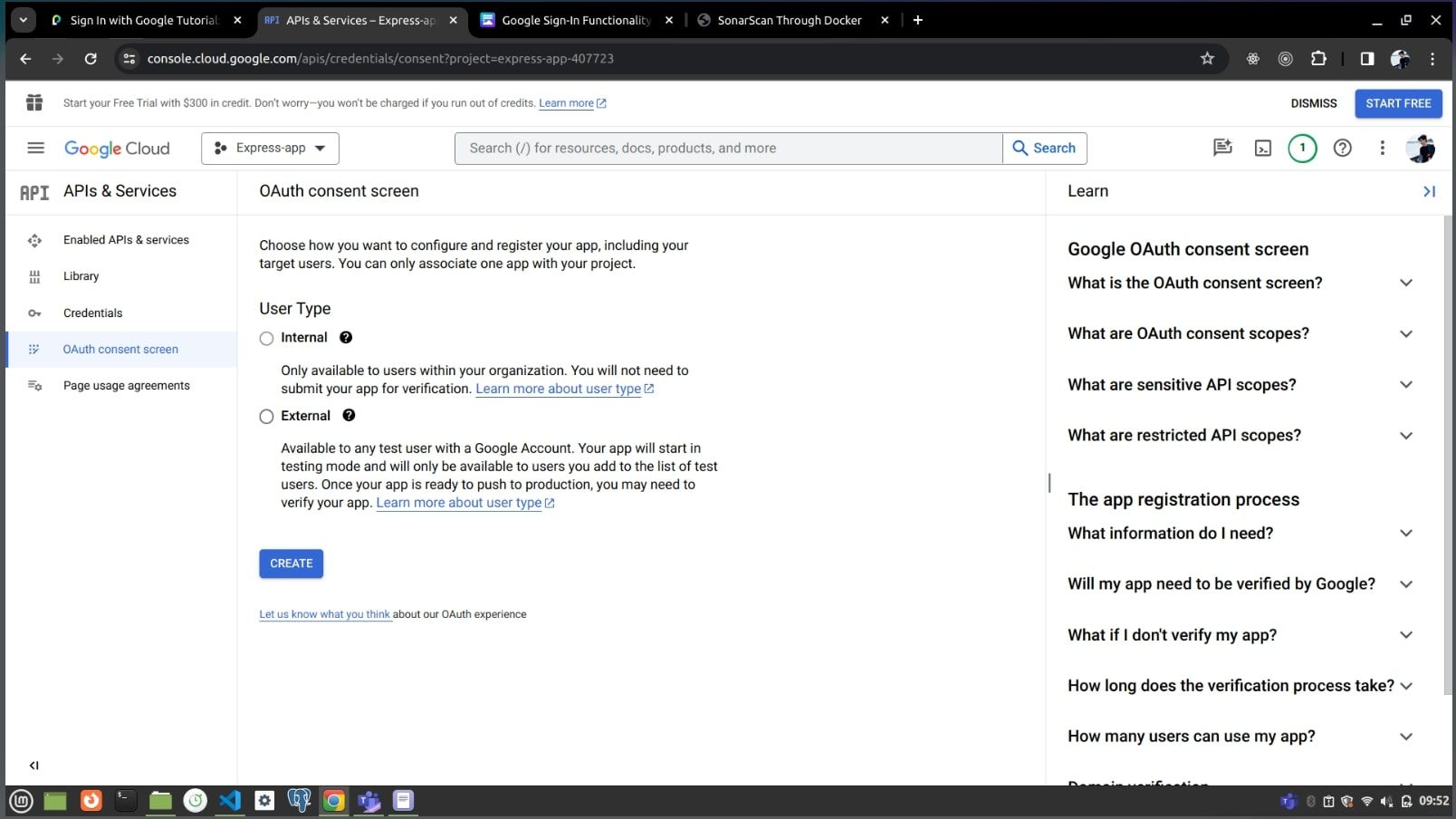Click the help icon beside Internal user type
The image size is (1456, 819).
tap(346, 337)
